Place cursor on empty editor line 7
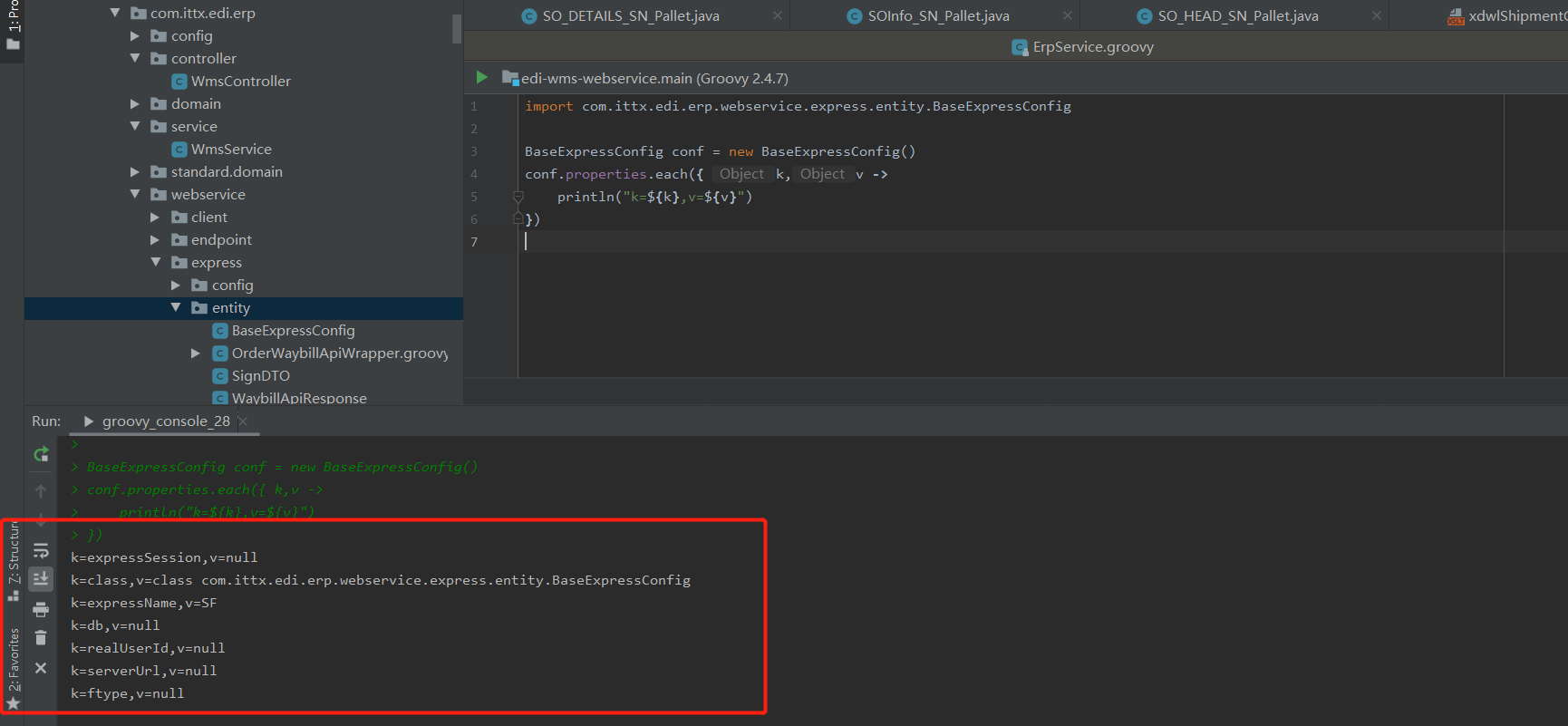 tap(1013, 242)
